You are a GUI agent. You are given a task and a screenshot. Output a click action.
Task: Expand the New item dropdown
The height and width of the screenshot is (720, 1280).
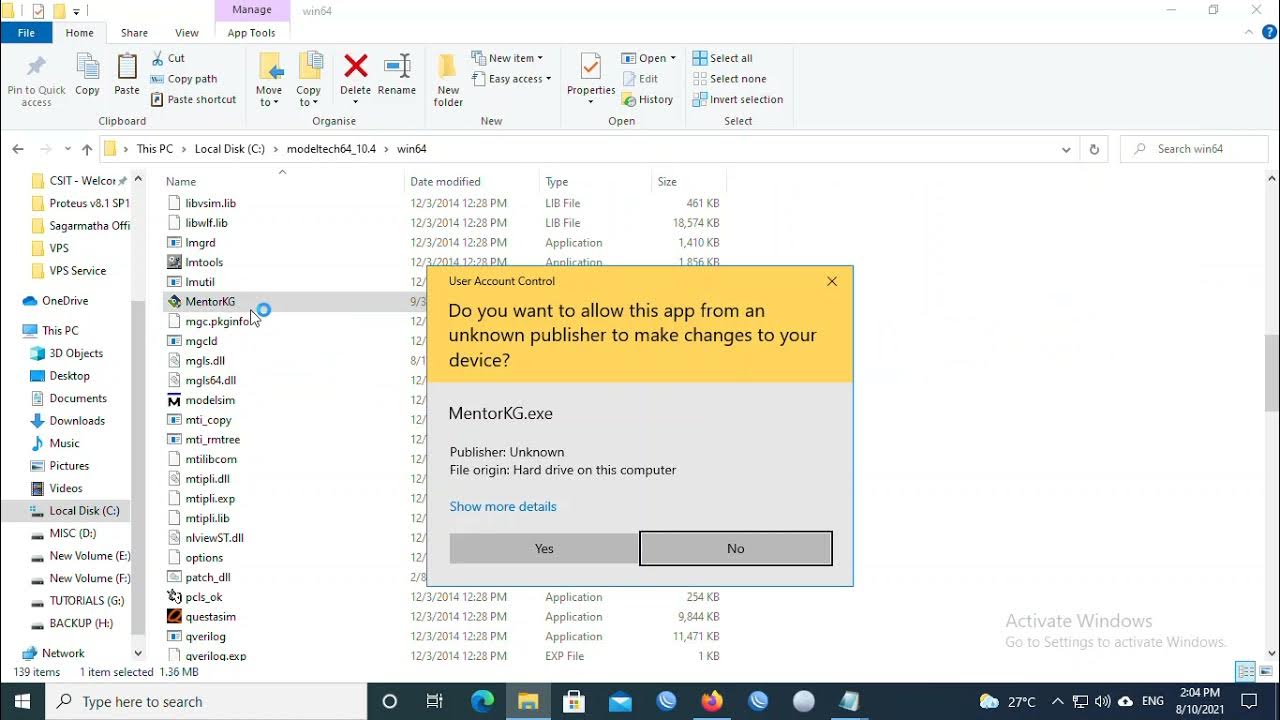507,58
